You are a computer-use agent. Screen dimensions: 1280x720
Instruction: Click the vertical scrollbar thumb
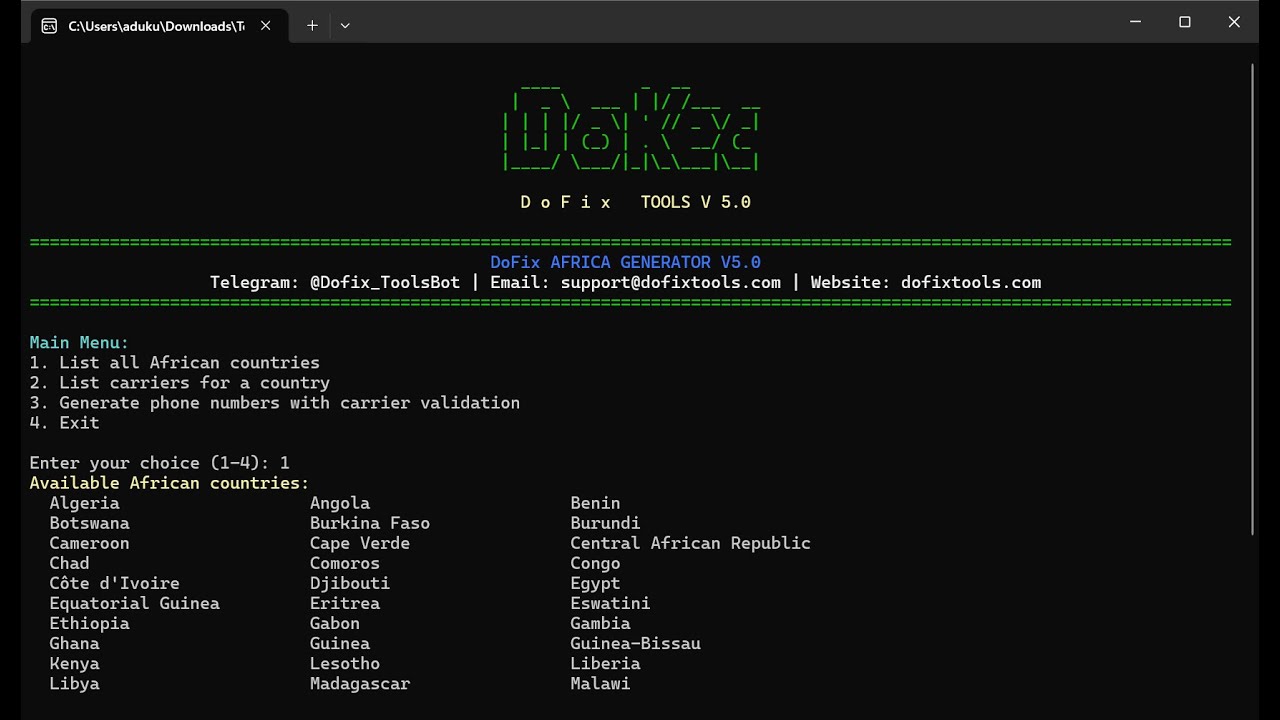(1252, 300)
